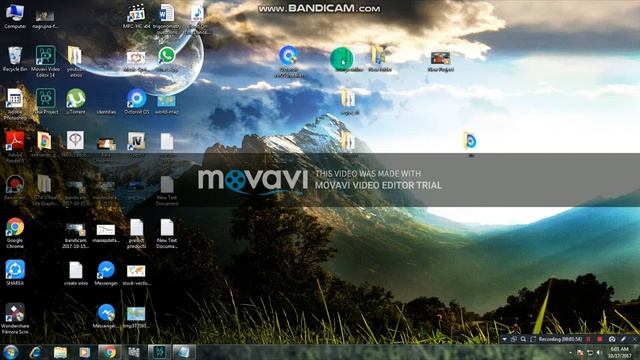Viewport: 640px width, 360px height.
Task: Open the Adobe Reader shortcut
Action: click(x=15, y=147)
